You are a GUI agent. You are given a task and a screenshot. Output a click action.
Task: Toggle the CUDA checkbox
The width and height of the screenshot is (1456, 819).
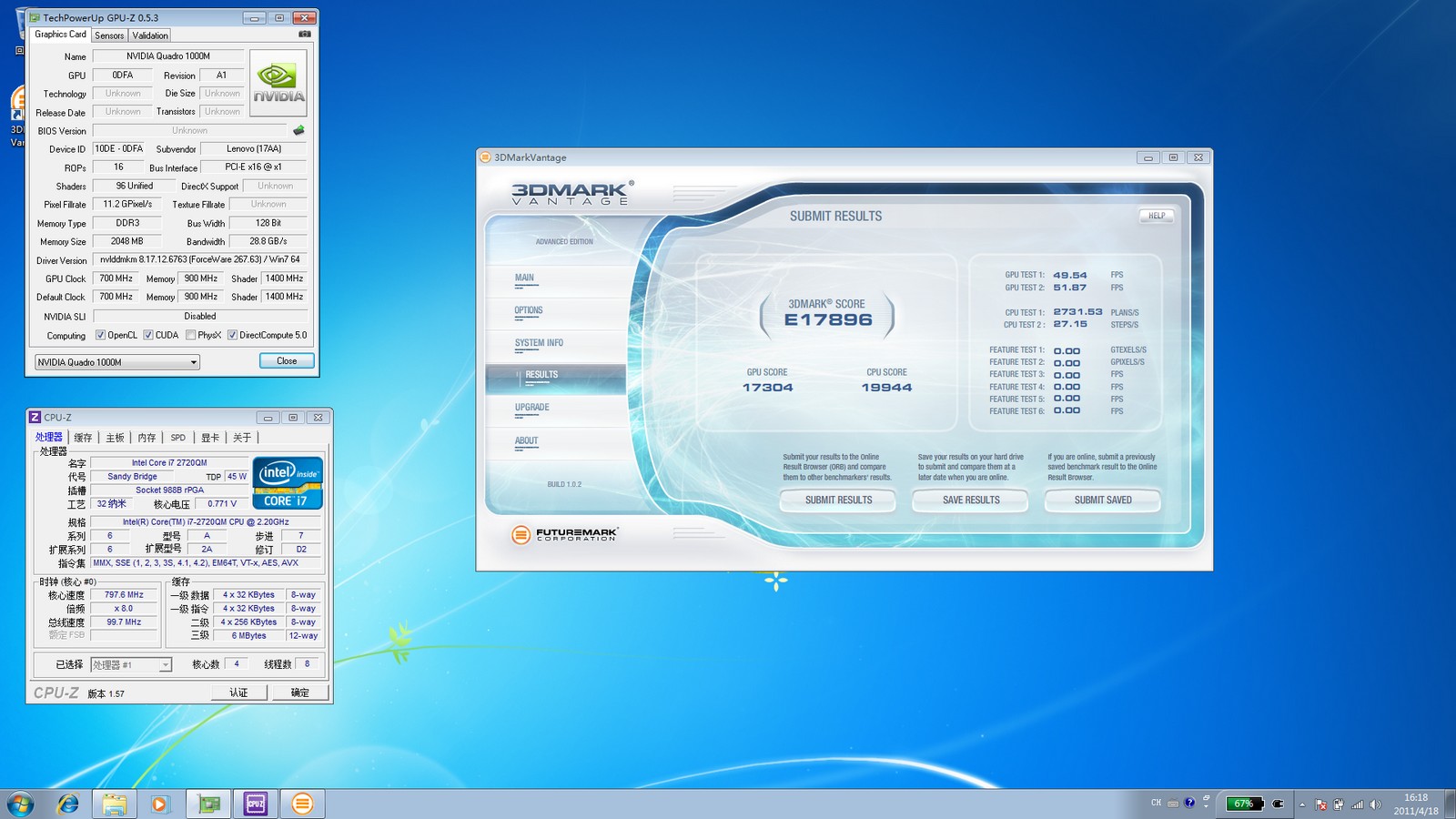[x=147, y=335]
